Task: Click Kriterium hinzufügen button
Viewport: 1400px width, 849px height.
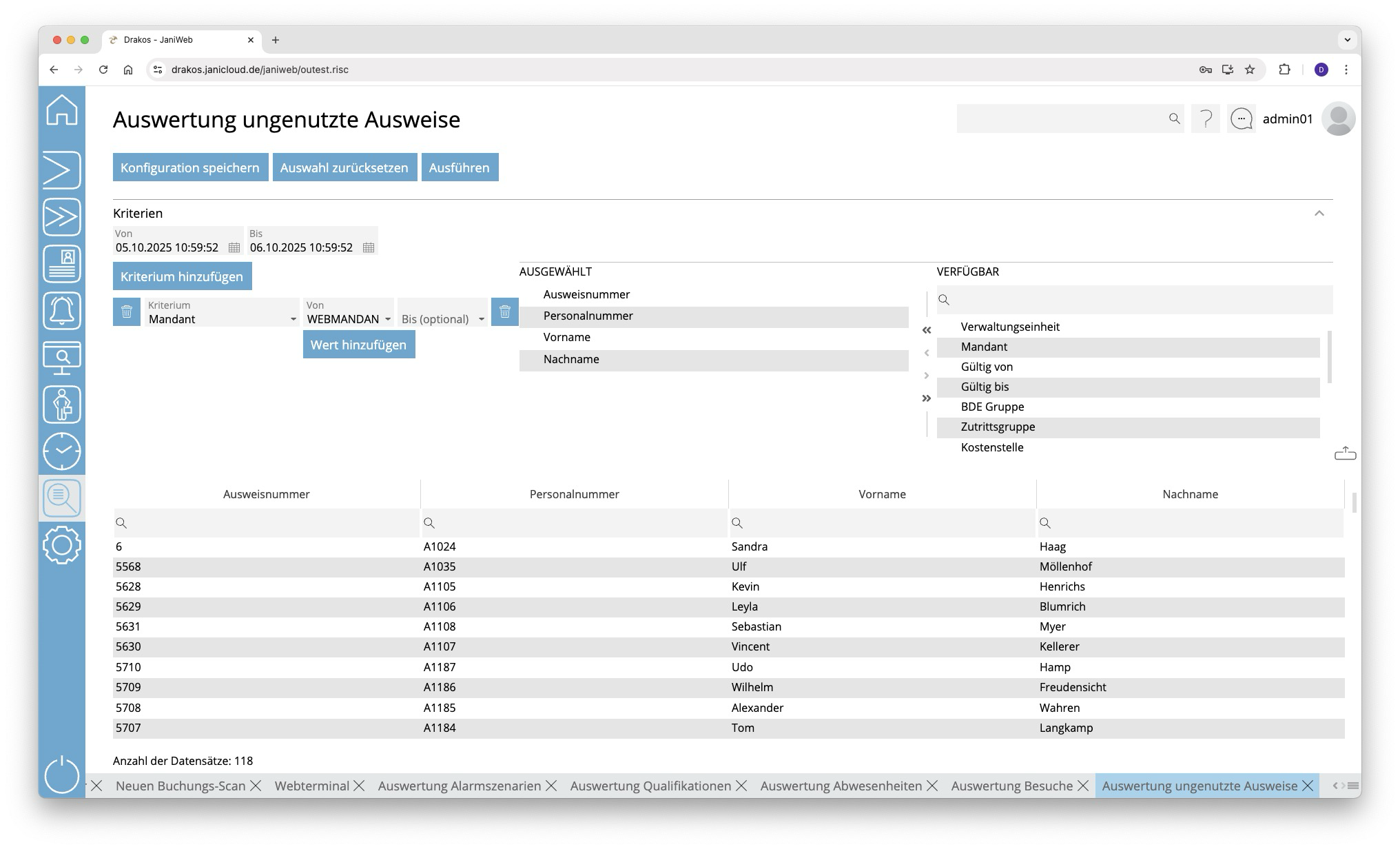Action: [x=182, y=276]
